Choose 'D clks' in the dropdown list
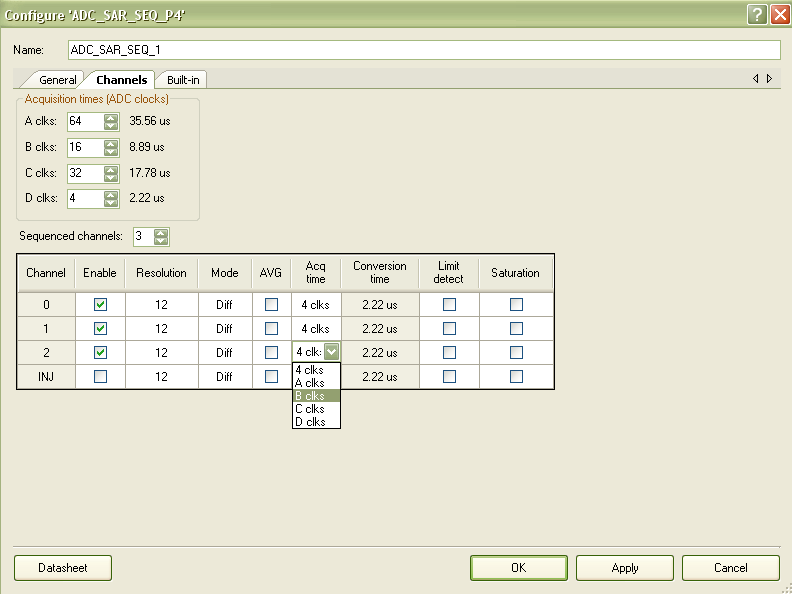This screenshot has width=792, height=594. 316,422
